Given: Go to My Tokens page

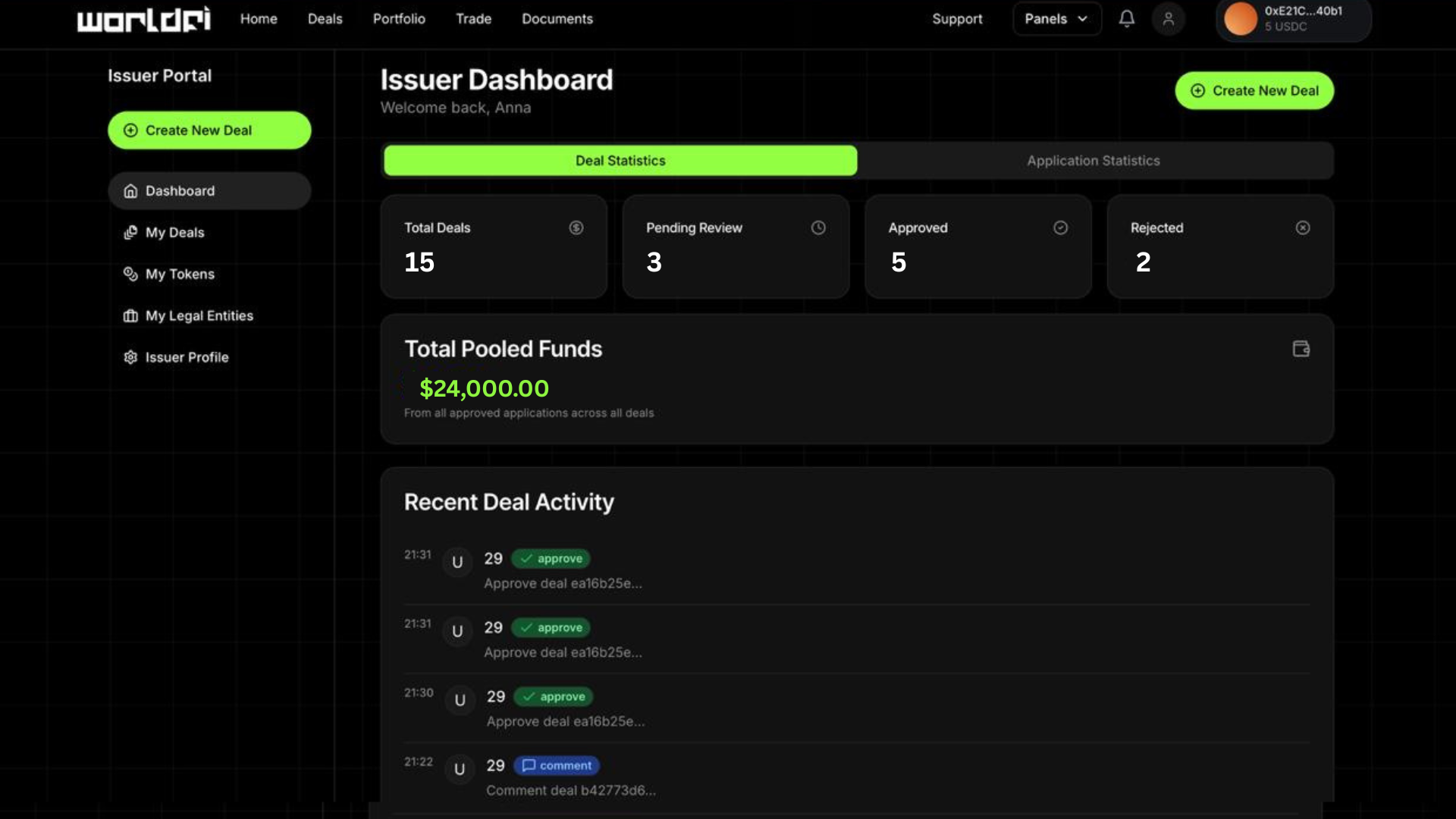Looking at the screenshot, I should tap(180, 275).
